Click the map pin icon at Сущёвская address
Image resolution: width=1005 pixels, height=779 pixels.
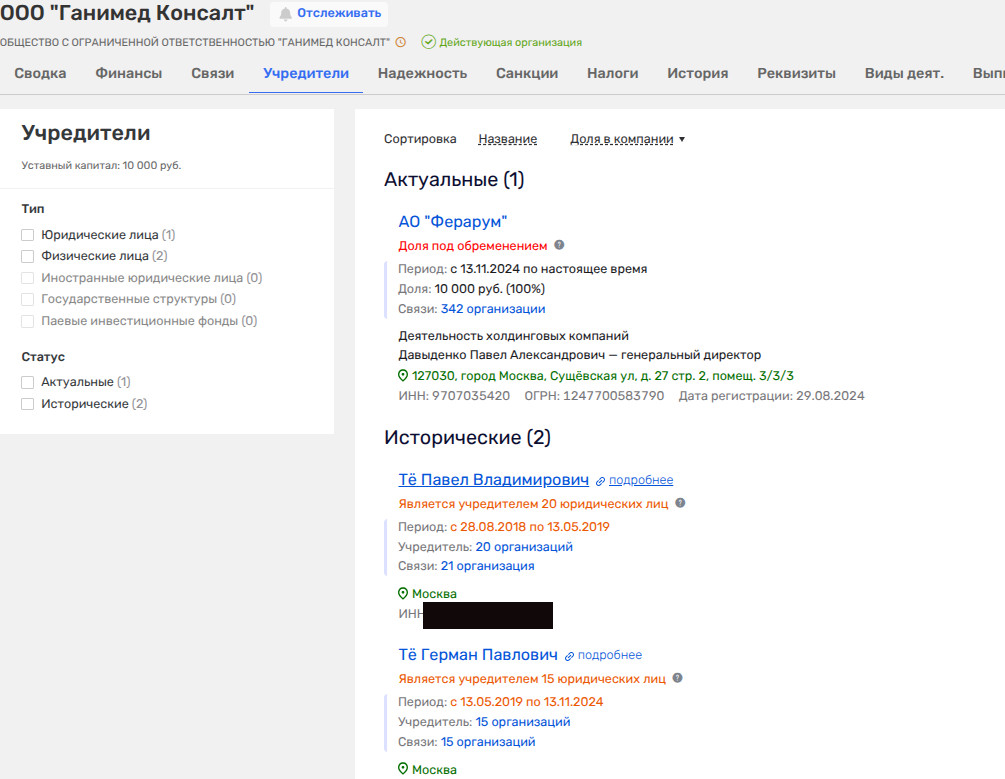[404, 376]
